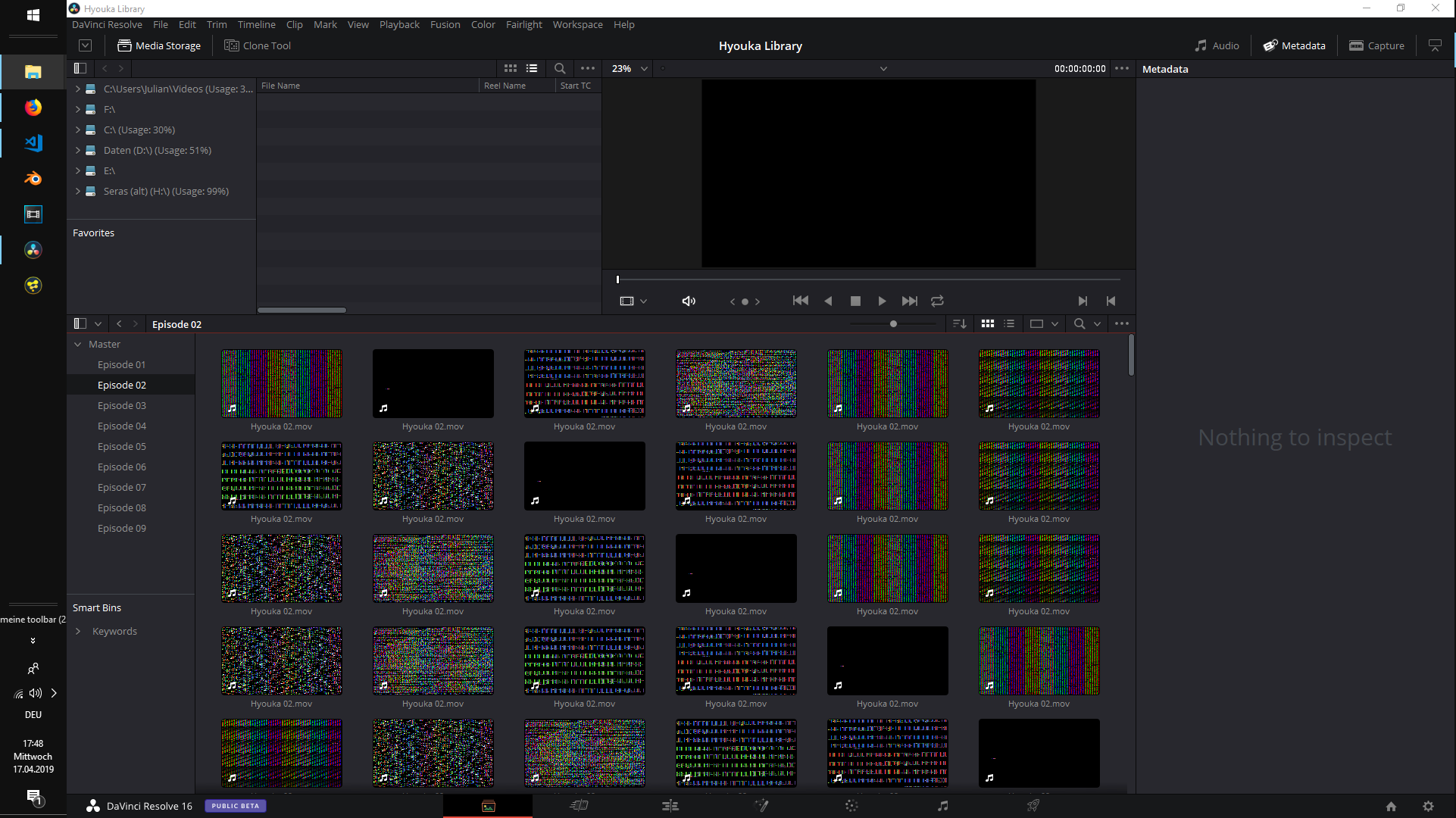Expand the Keywords smart bin
1456x818 pixels.
(77, 631)
